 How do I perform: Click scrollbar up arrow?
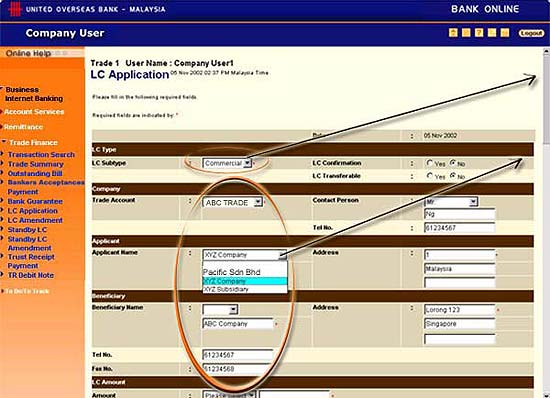click(x=546, y=52)
